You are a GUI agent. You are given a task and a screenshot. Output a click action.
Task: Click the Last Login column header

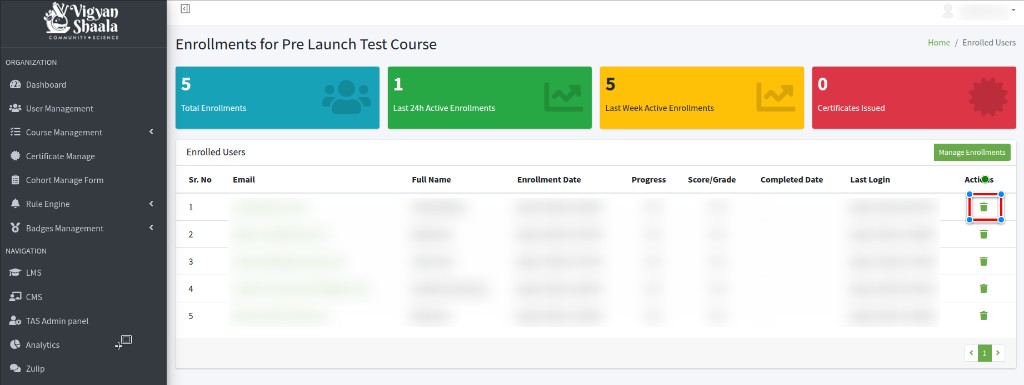[870, 180]
